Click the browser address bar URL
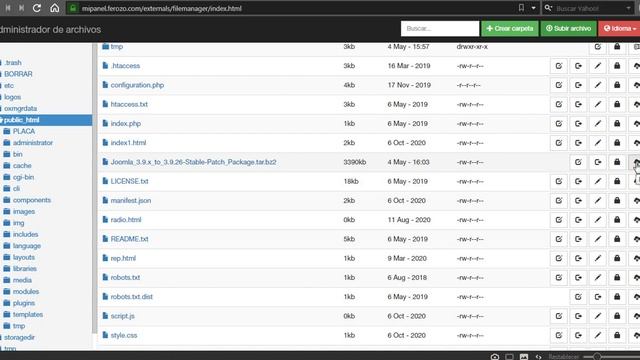 pyautogui.click(x=162, y=8)
